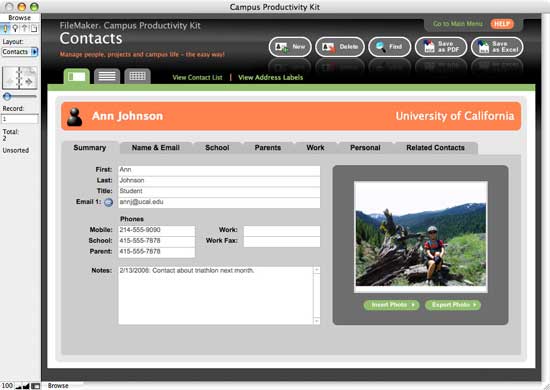The width and height of the screenshot is (550, 390).
Task: Click the Save as Excel button
Action: click(x=497, y=47)
